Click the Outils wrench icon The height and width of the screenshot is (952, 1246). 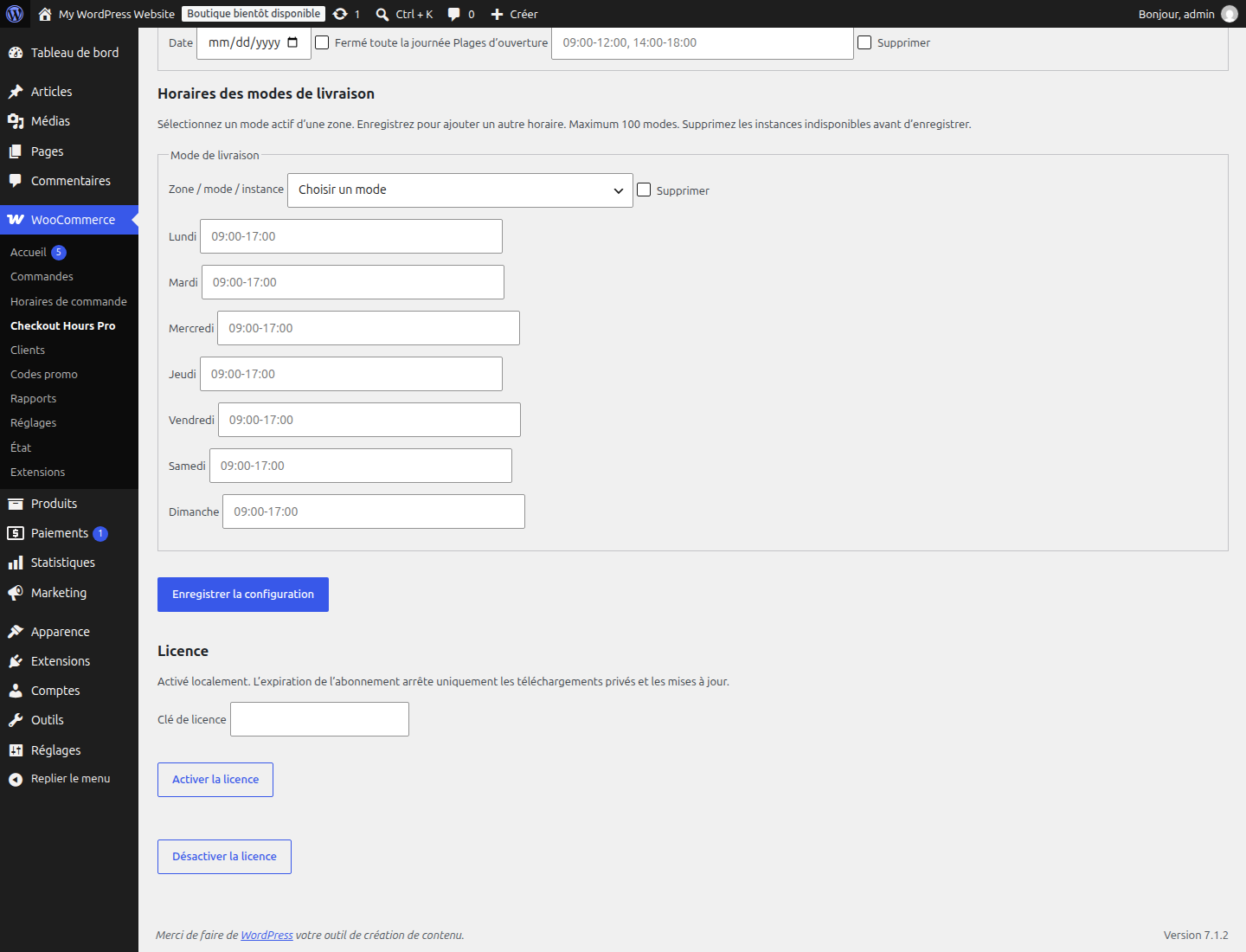16,720
